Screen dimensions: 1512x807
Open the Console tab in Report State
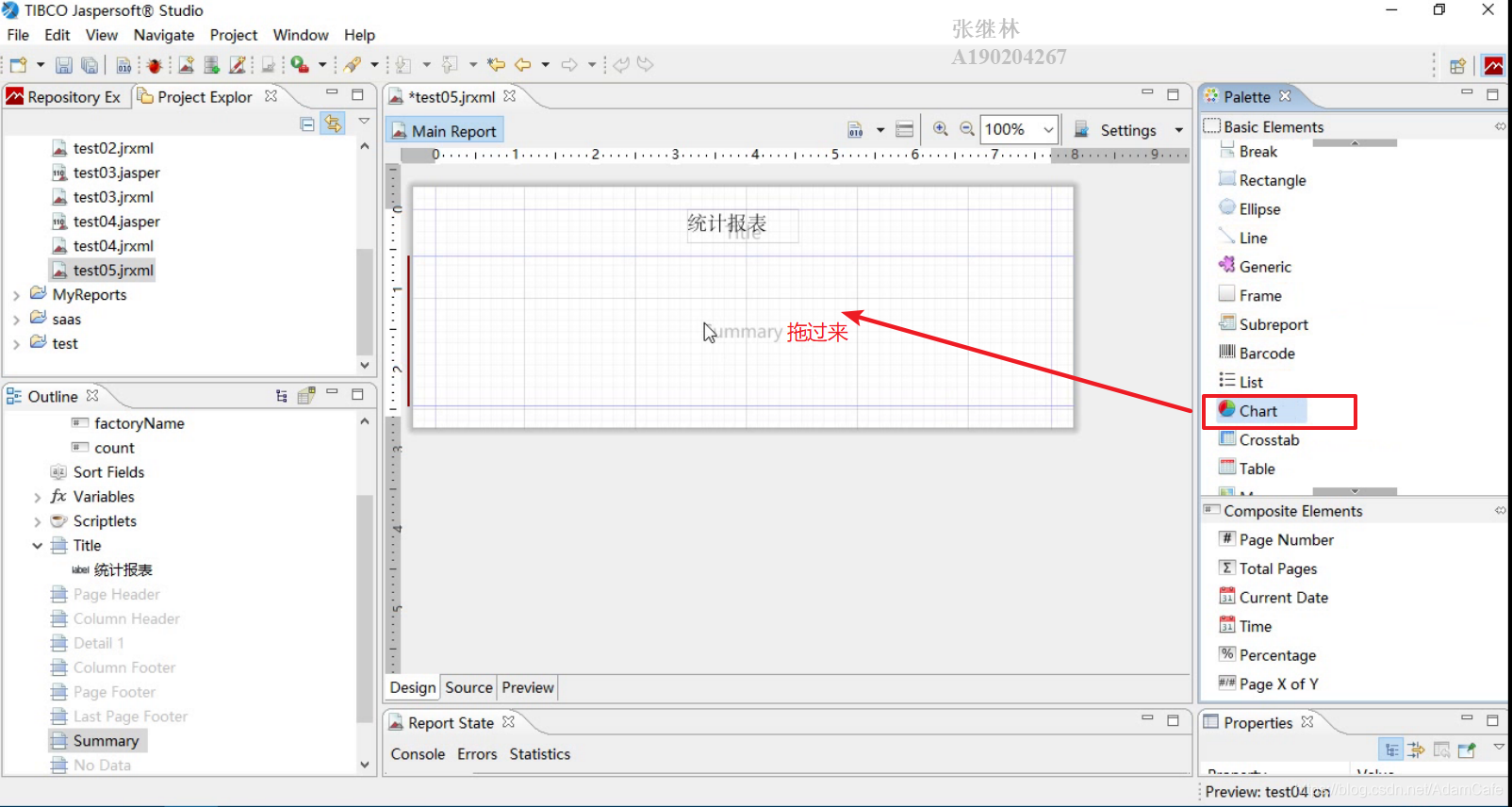pos(418,754)
